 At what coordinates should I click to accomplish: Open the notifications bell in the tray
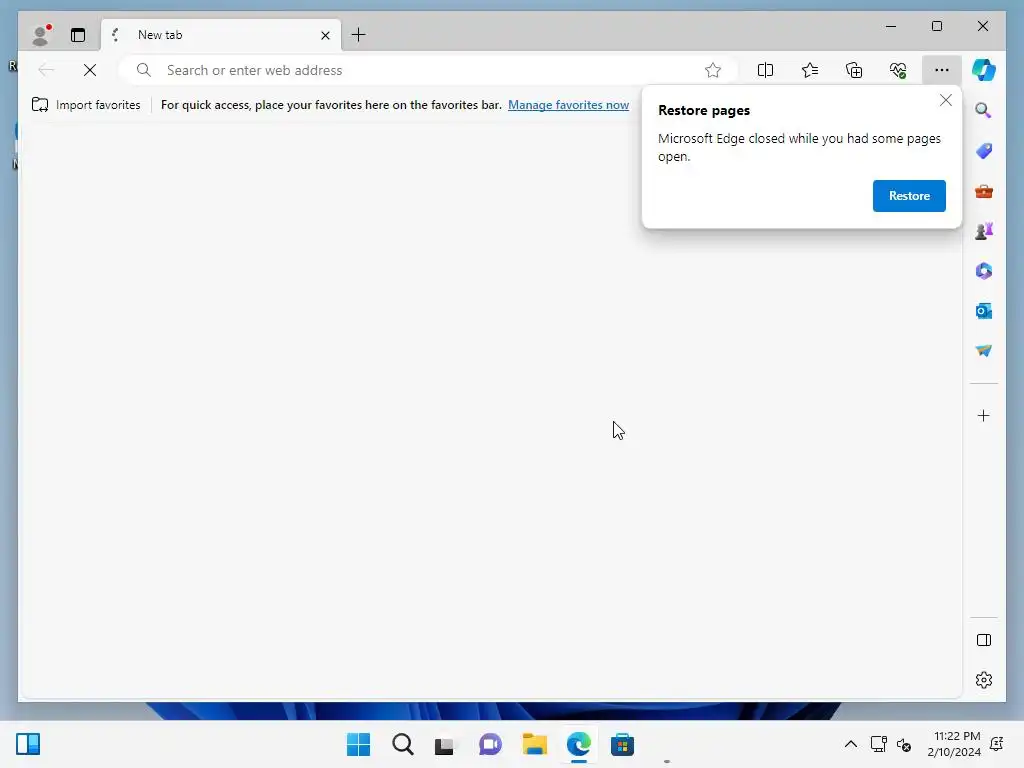click(x=997, y=744)
